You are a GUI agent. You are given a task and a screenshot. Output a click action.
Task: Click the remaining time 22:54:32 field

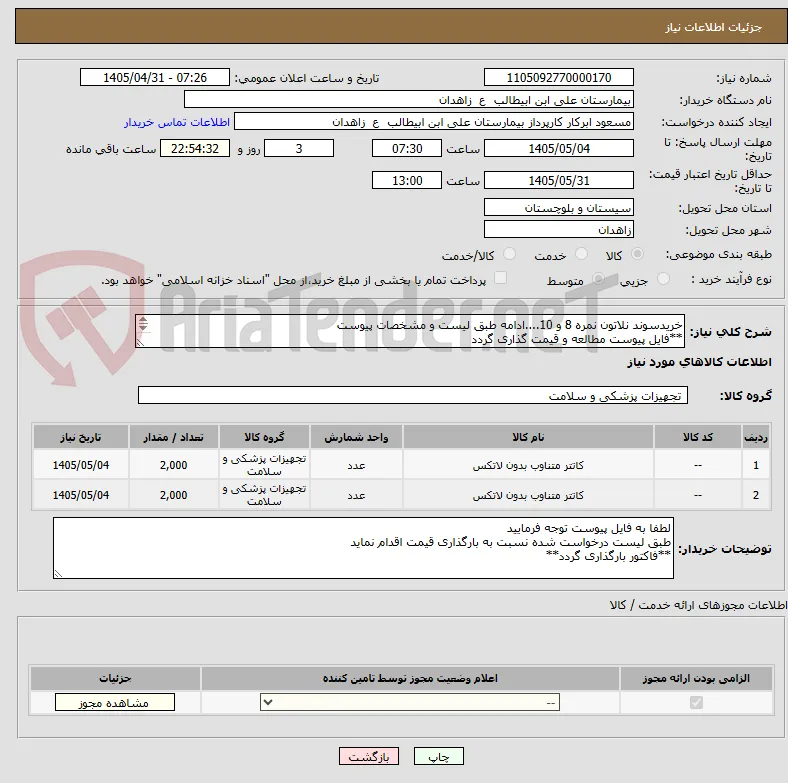pos(195,148)
